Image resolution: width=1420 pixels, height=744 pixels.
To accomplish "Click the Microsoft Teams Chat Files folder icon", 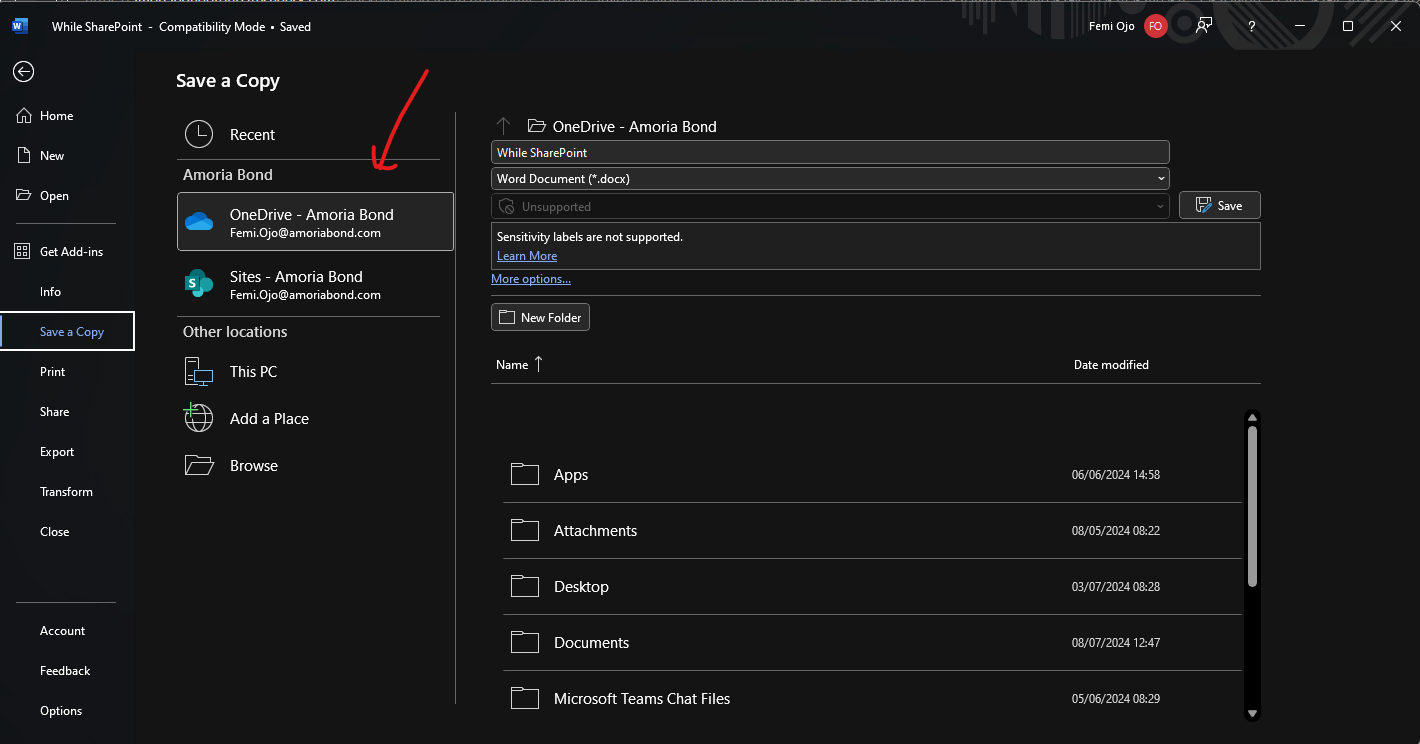I will pos(525,698).
